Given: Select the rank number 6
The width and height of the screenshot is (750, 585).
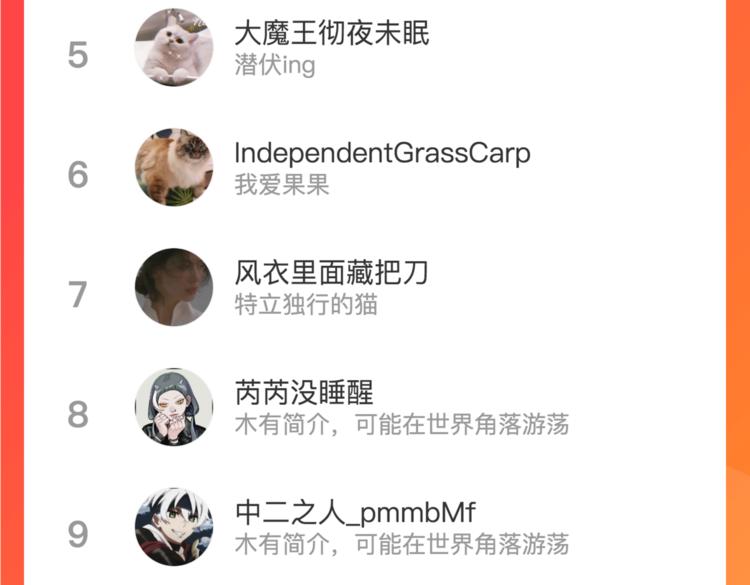Looking at the screenshot, I should click(78, 175).
